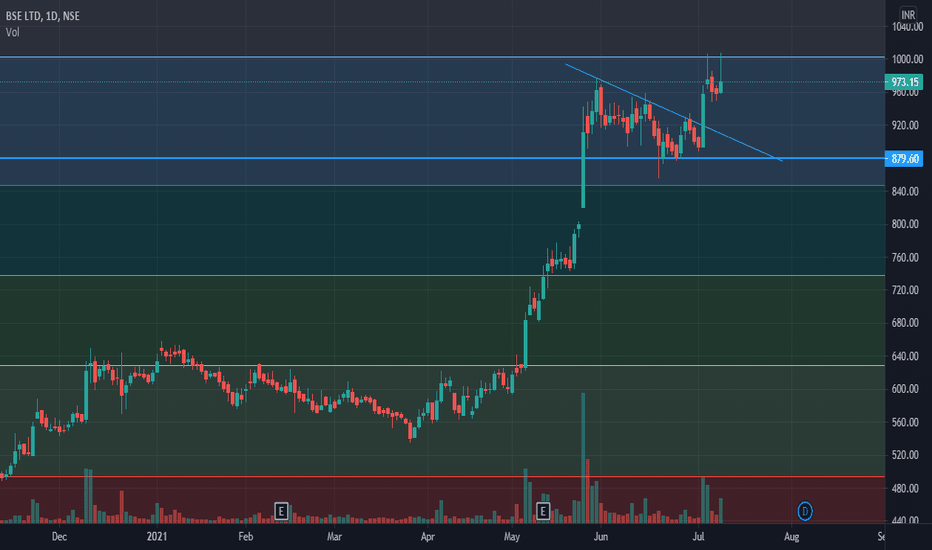932x550 pixels.
Task: Click the BSE LTD, 1D, NSE symbol title
Action: (43, 16)
